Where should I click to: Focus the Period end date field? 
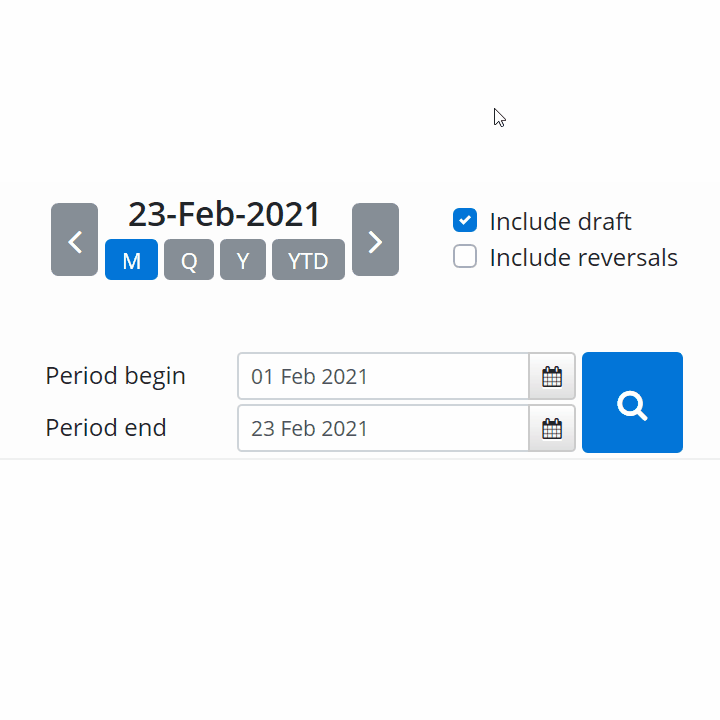click(x=383, y=428)
